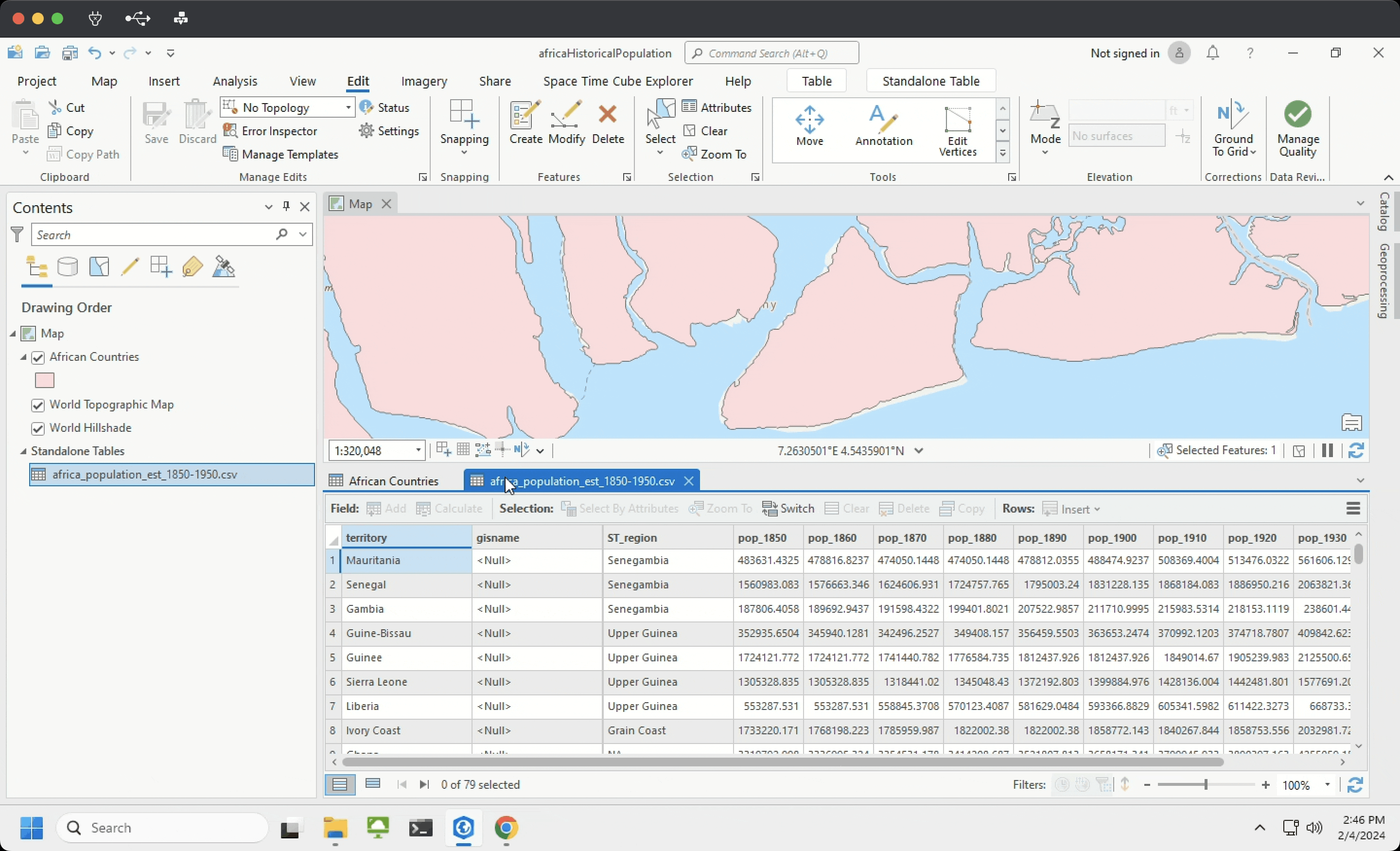This screenshot has width=1400, height=851.
Task: Open the Analysis ribbon tab
Action: click(x=235, y=81)
